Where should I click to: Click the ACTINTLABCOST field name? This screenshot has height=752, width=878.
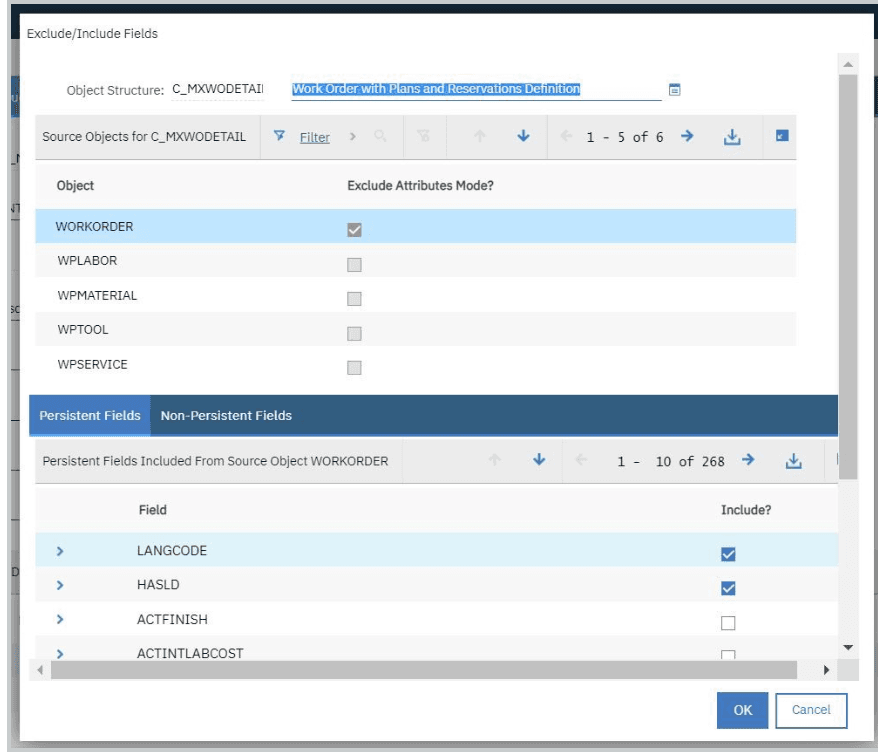coord(190,653)
